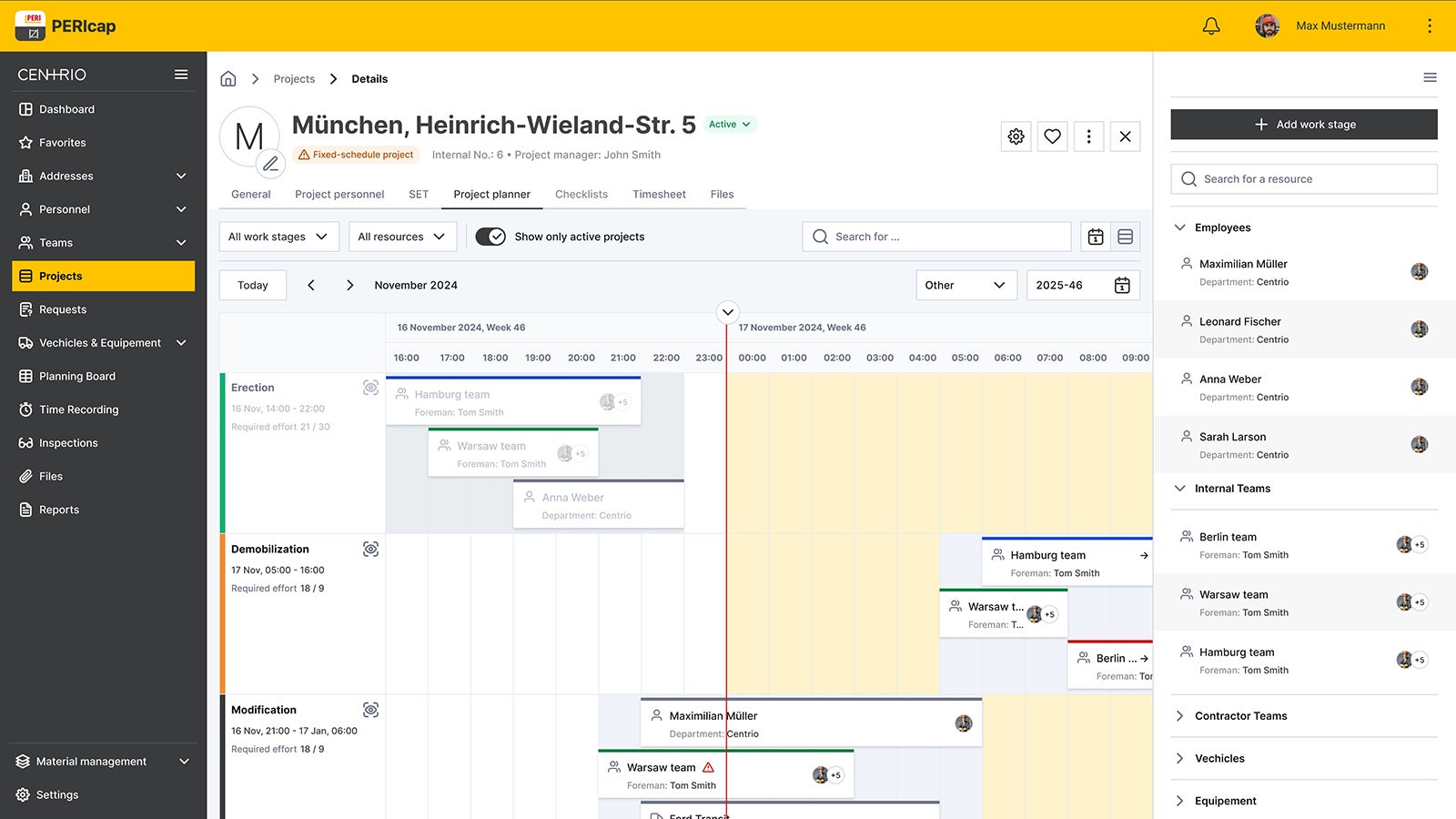Click the edit pencil on project avatar
The image size is (1456, 819).
point(270,164)
